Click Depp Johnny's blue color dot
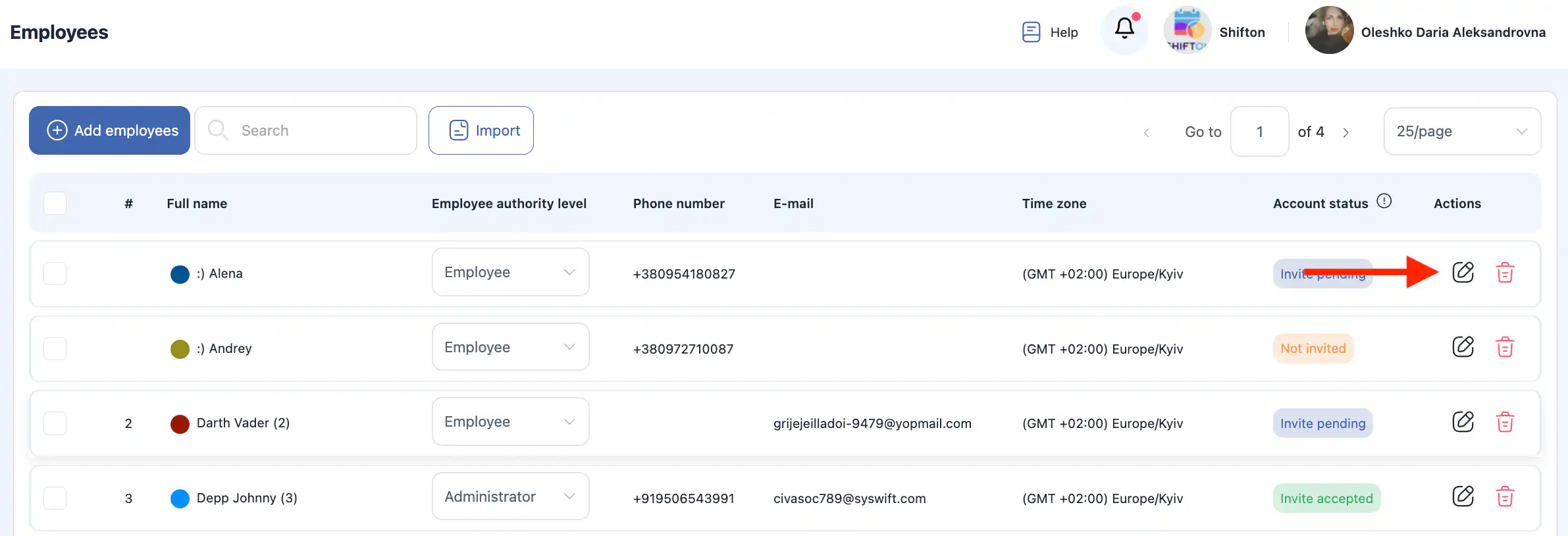The height and width of the screenshot is (536, 1568). coord(180,498)
